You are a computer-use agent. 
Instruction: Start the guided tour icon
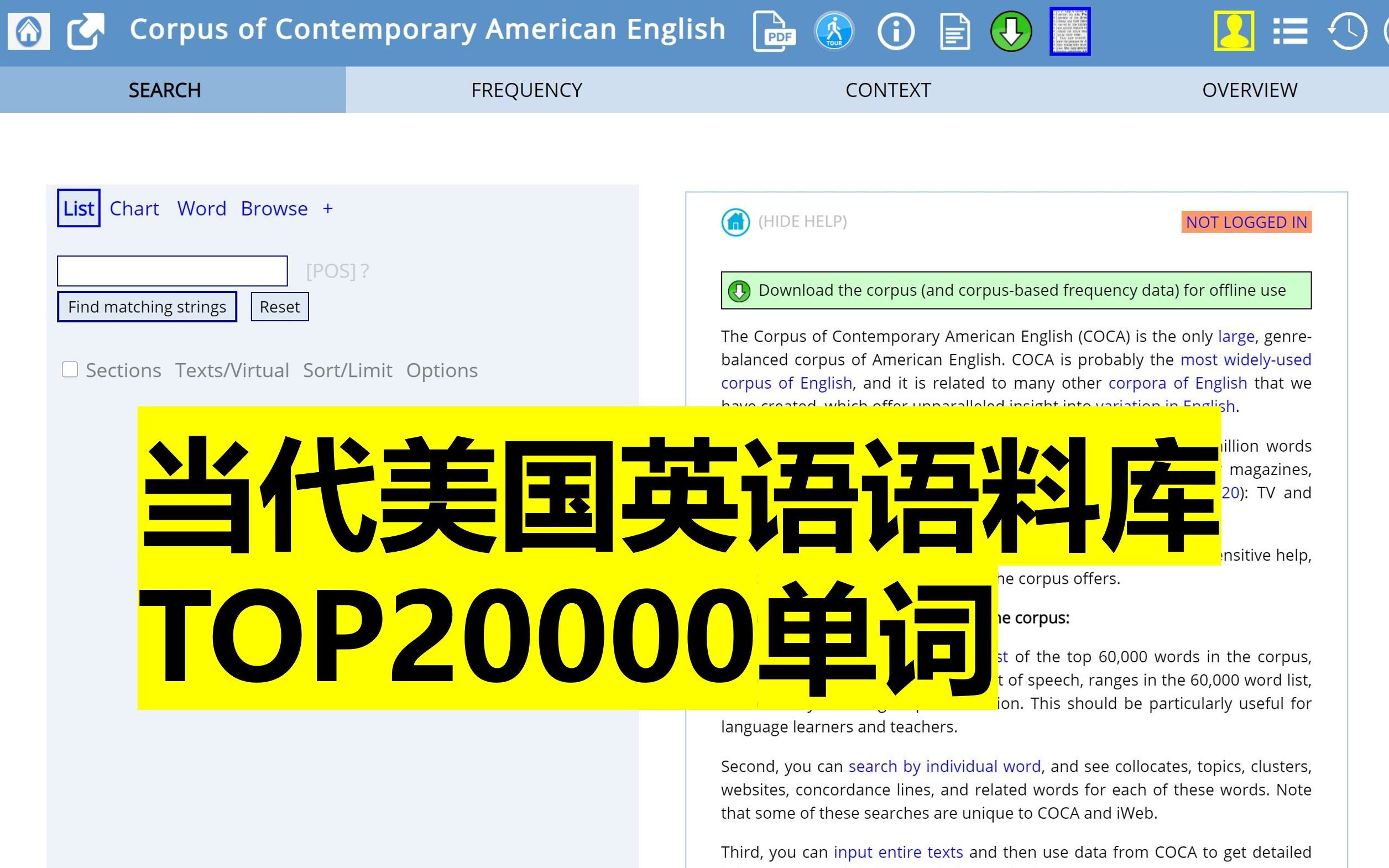pos(834,31)
